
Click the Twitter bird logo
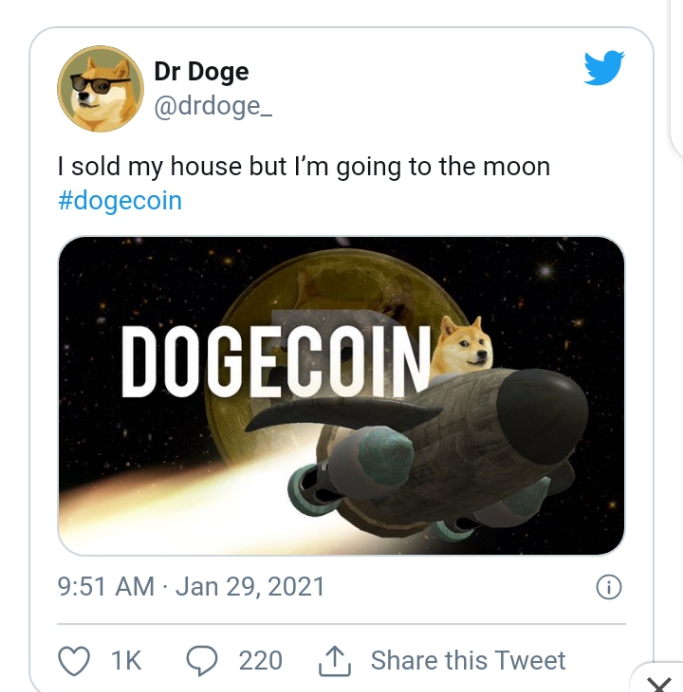coord(604,69)
